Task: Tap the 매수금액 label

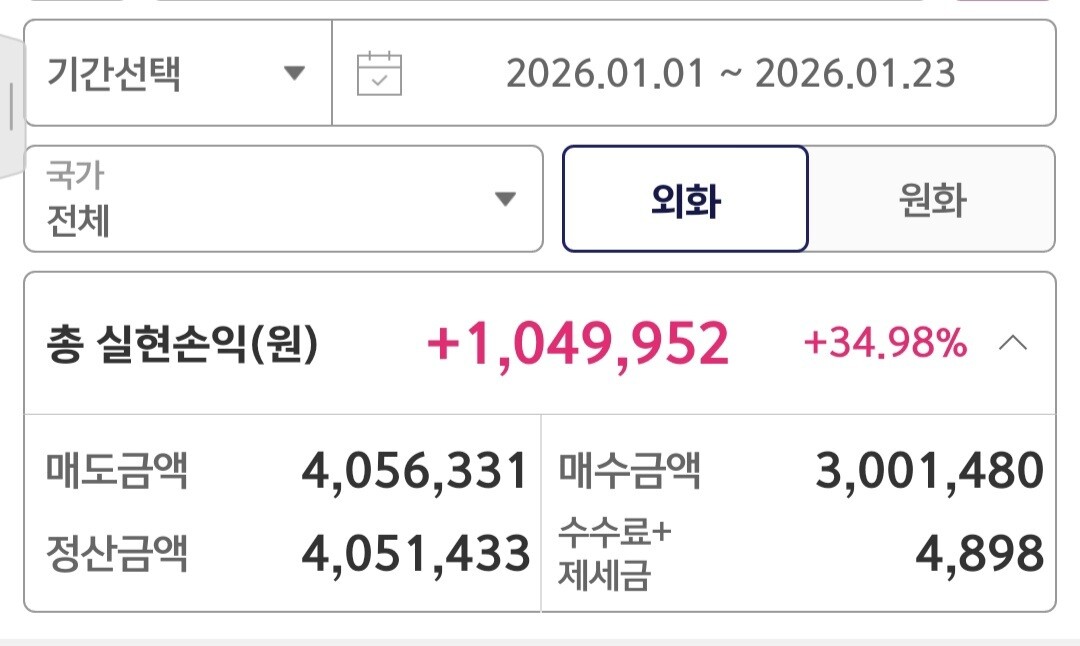Action: coord(629,470)
